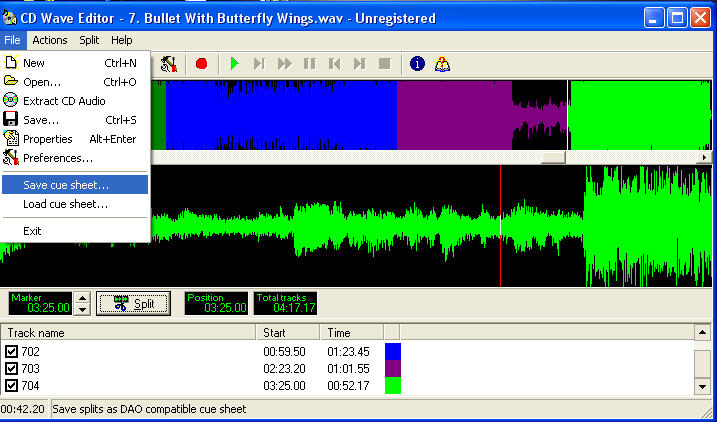Click the overview scrollbar right arrow
The image size is (717, 422).
[704, 157]
